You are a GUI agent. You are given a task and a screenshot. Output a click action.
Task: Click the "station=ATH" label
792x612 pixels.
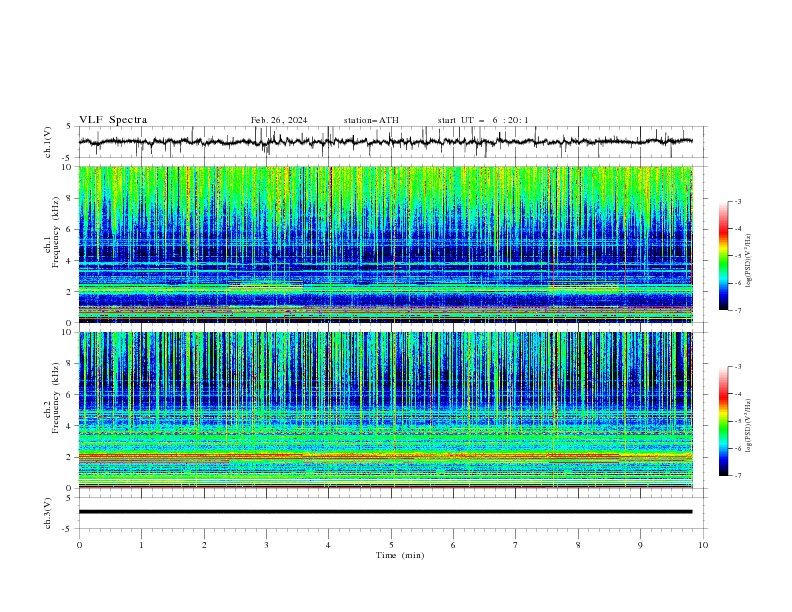pyautogui.click(x=371, y=120)
